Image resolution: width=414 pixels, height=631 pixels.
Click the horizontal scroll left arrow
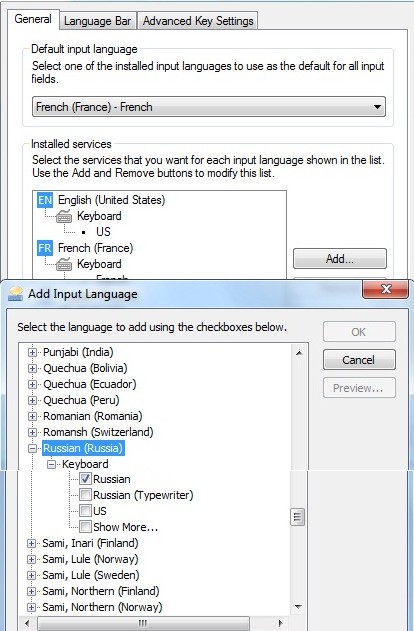(x=27, y=623)
